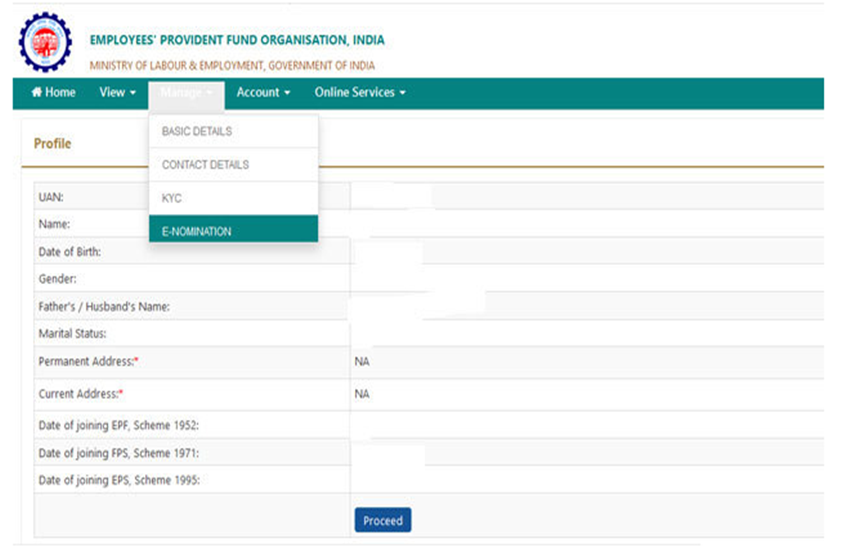Collapse the open Manage dropdown
850x550 pixels.
point(186,93)
